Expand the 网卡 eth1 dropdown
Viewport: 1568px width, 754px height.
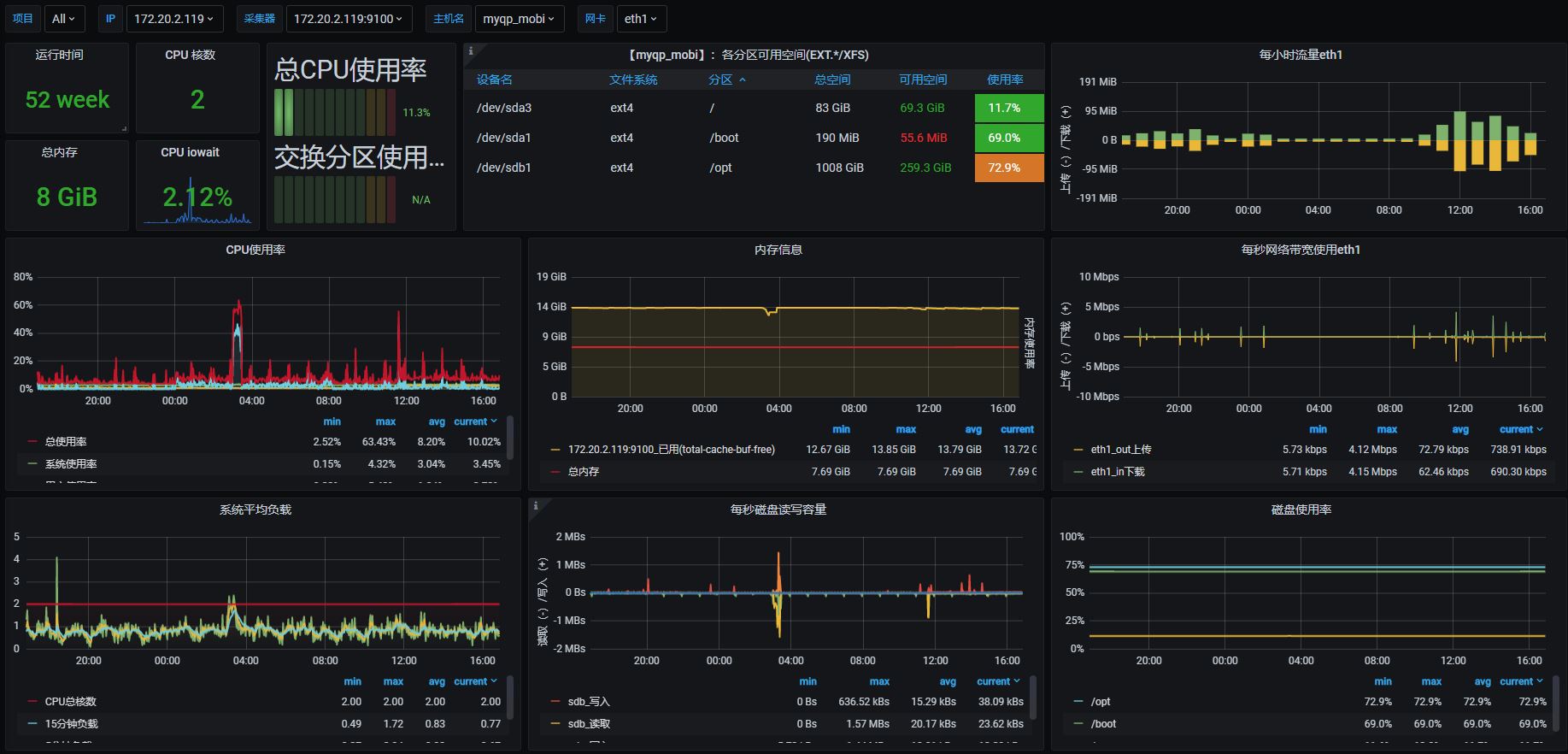tap(641, 19)
